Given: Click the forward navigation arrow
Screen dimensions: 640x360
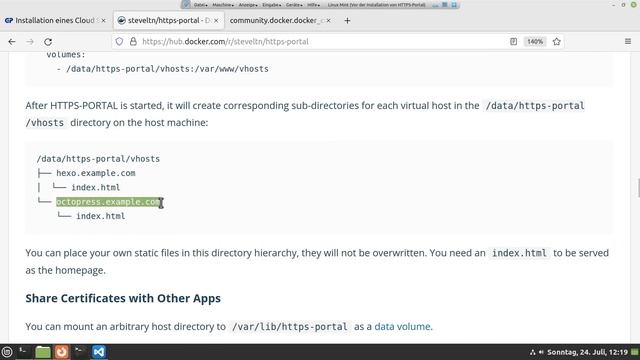Looking at the screenshot, I should (30, 42).
